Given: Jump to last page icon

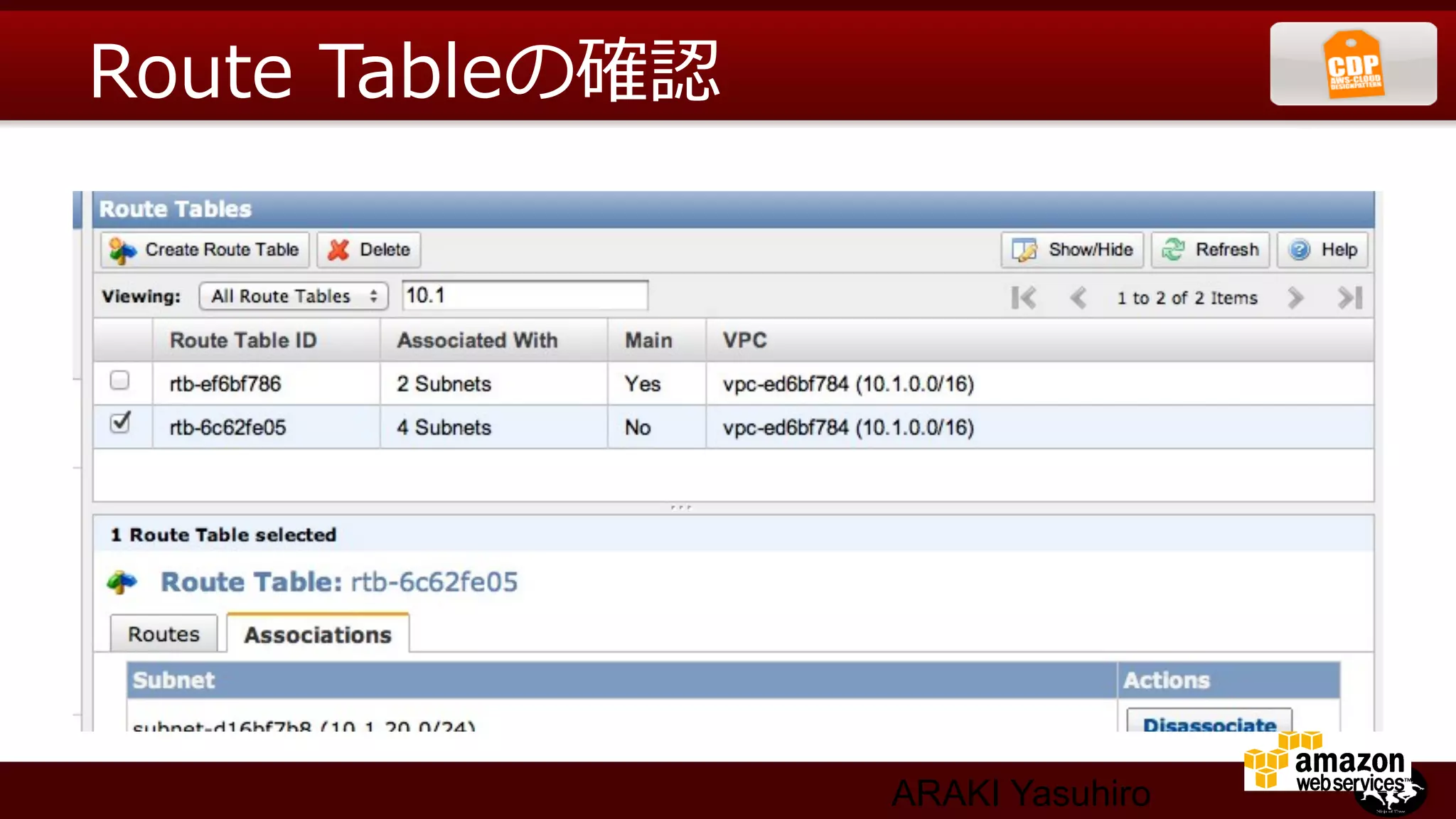Looking at the screenshot, I should 1350,297.
